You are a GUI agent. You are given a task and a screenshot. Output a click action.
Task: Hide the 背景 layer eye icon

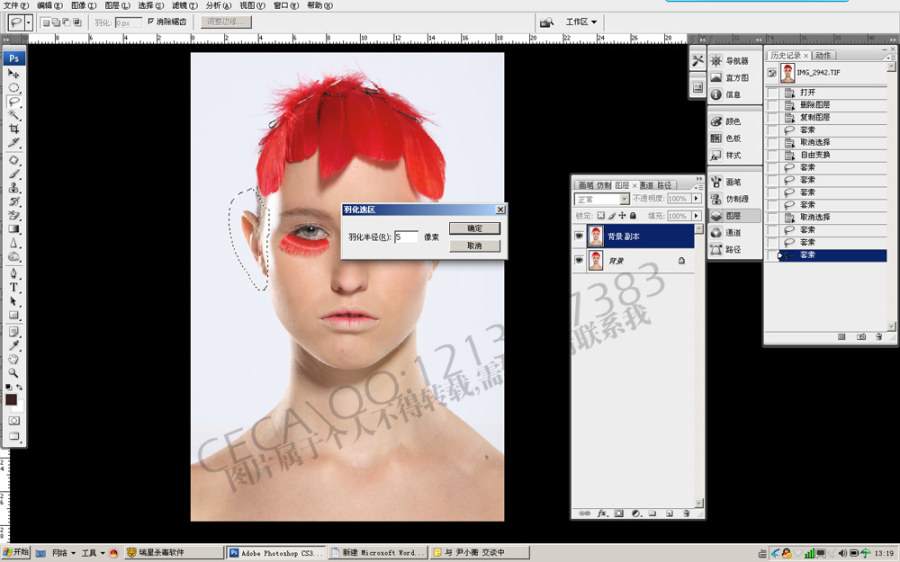click(579, 260)
